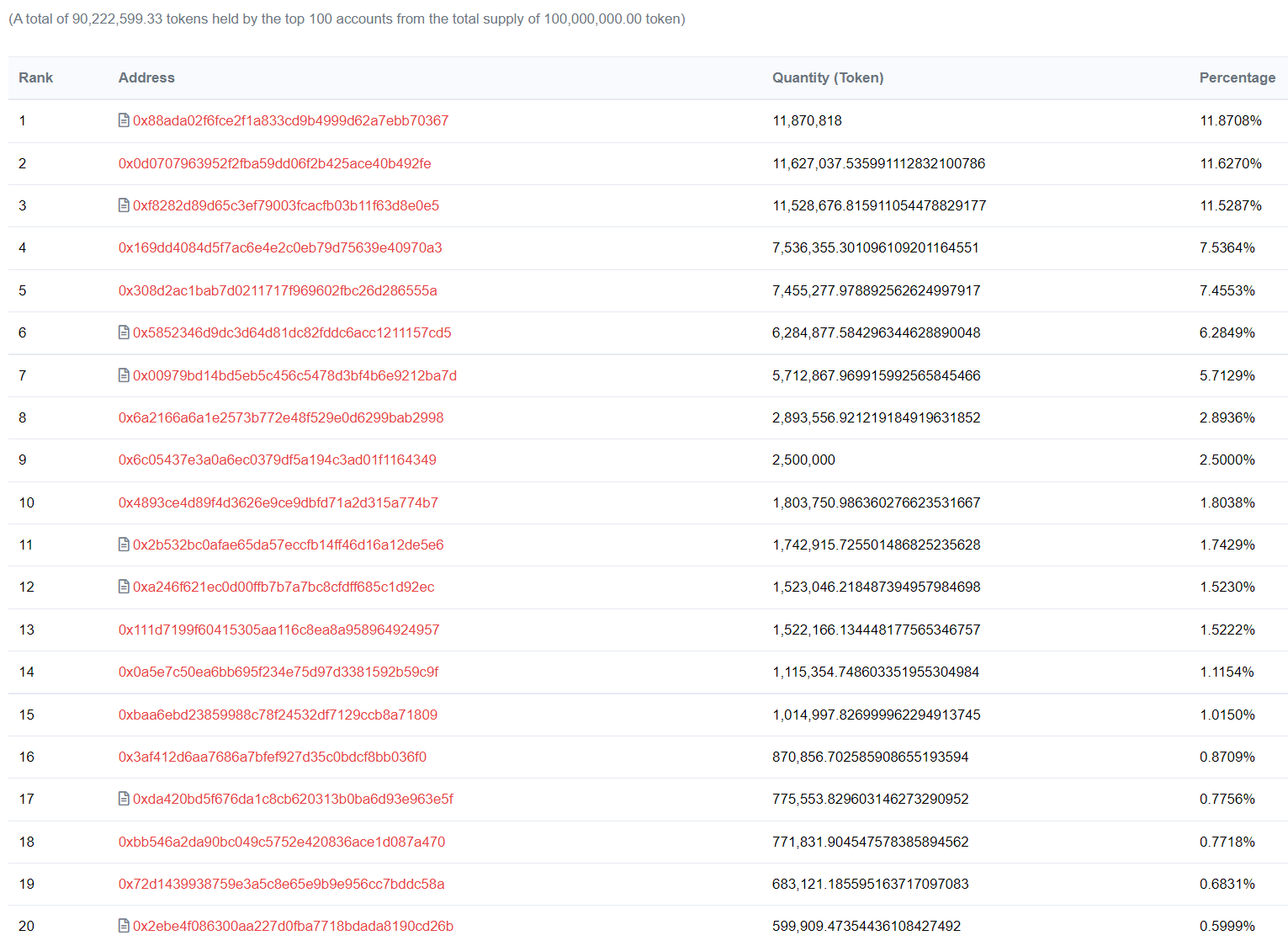Open address 0x72d1439938759e3a5c8e65e9b9e956cc7bddc58a

coord(282,884)
